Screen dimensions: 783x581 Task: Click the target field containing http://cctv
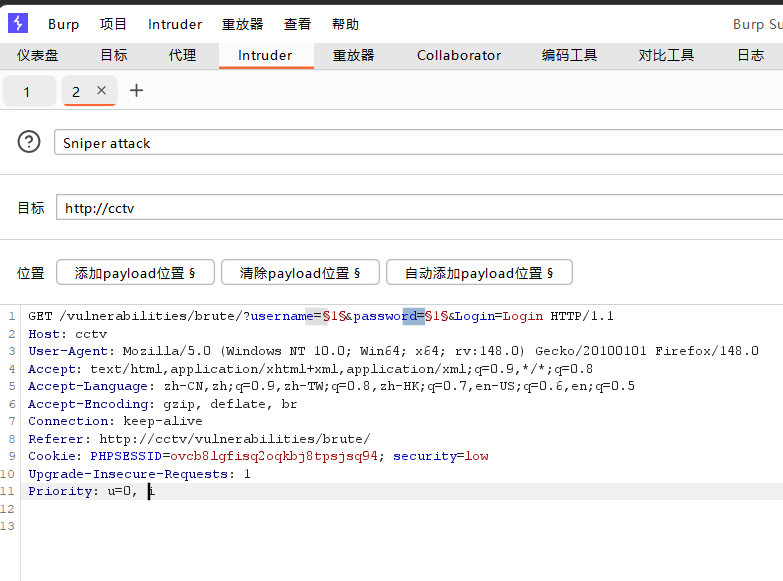pyautogui.click(x=419, y=208)
